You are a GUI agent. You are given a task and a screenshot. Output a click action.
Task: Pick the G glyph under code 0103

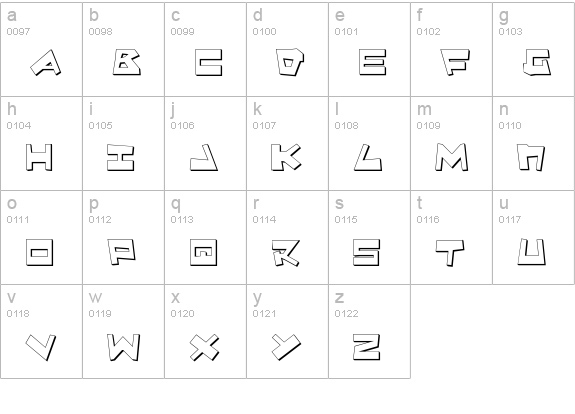[537, 62]
